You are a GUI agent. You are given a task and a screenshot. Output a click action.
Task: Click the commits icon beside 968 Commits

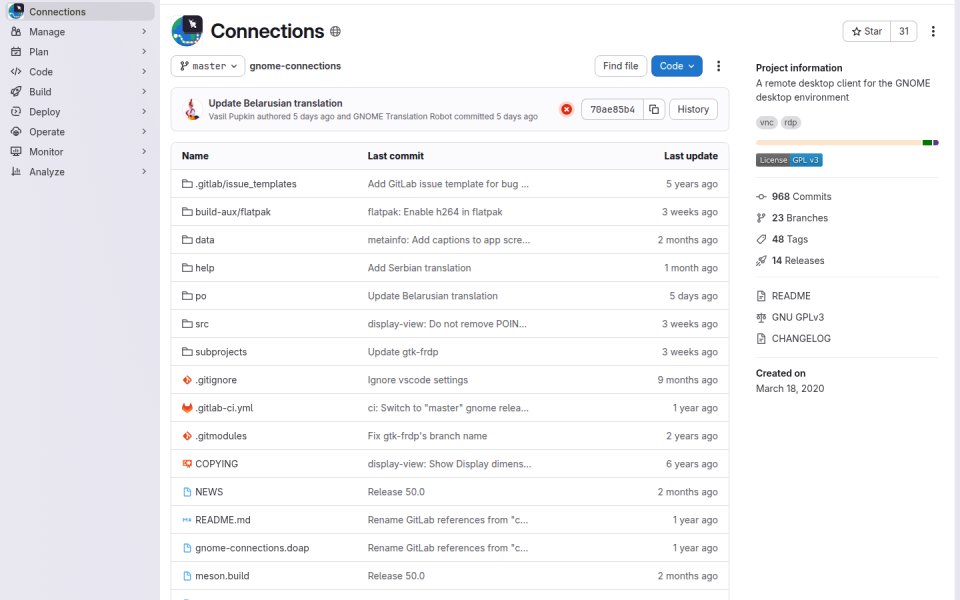(761, 197)
